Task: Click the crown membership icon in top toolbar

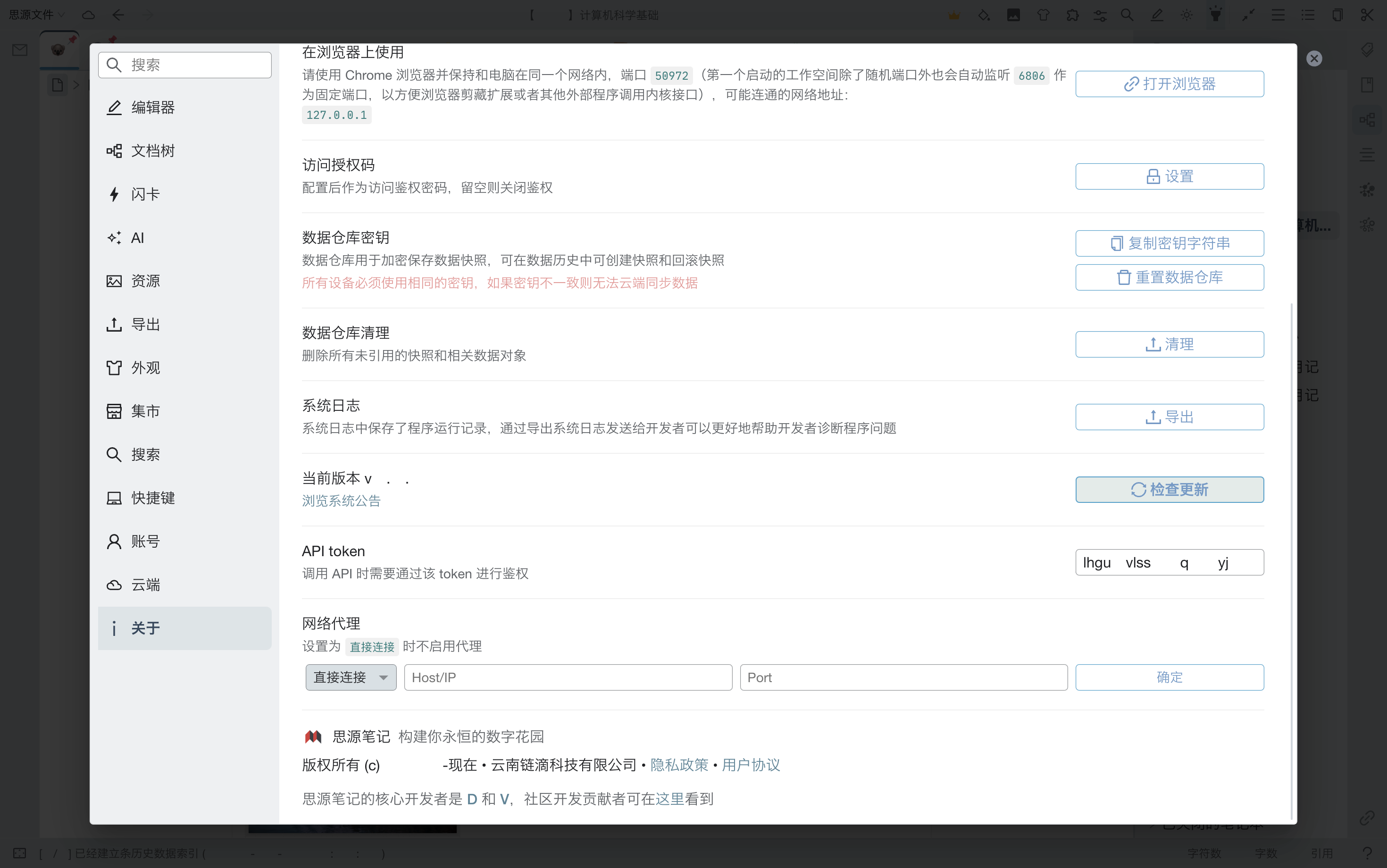Action: pyautogui.click(x=955, y=15)
